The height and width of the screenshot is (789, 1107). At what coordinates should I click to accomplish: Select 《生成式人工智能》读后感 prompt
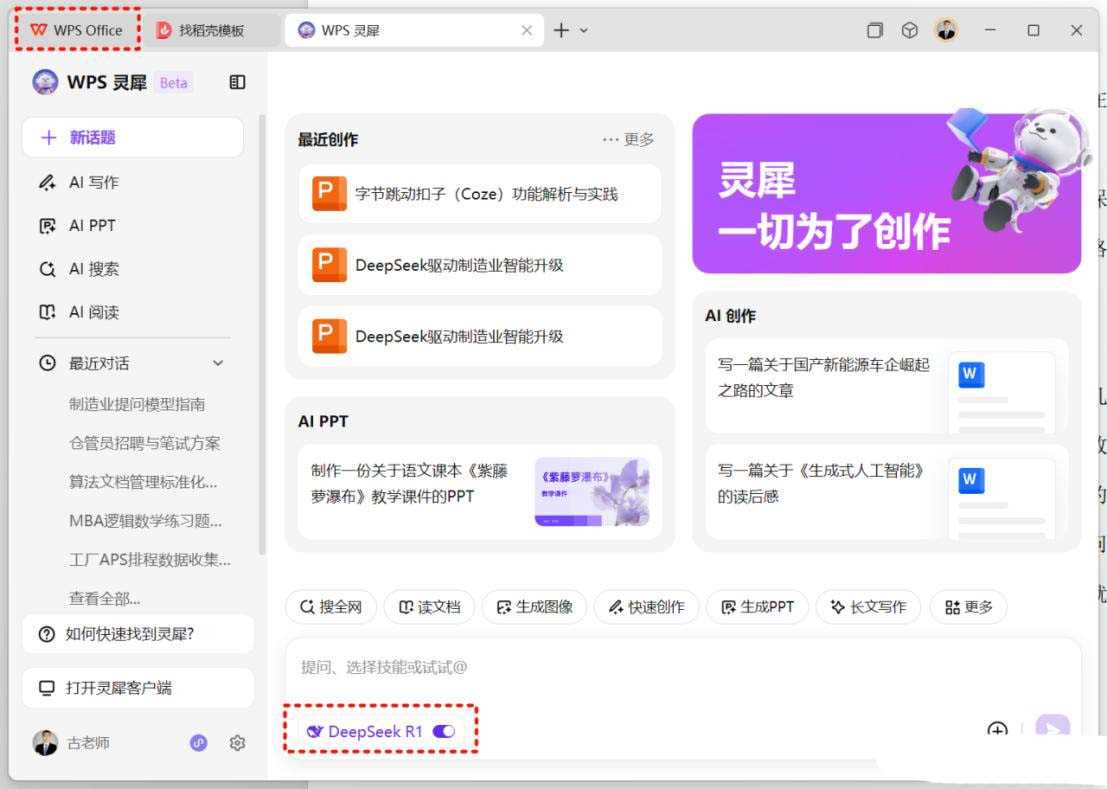[x=886, y=491]
